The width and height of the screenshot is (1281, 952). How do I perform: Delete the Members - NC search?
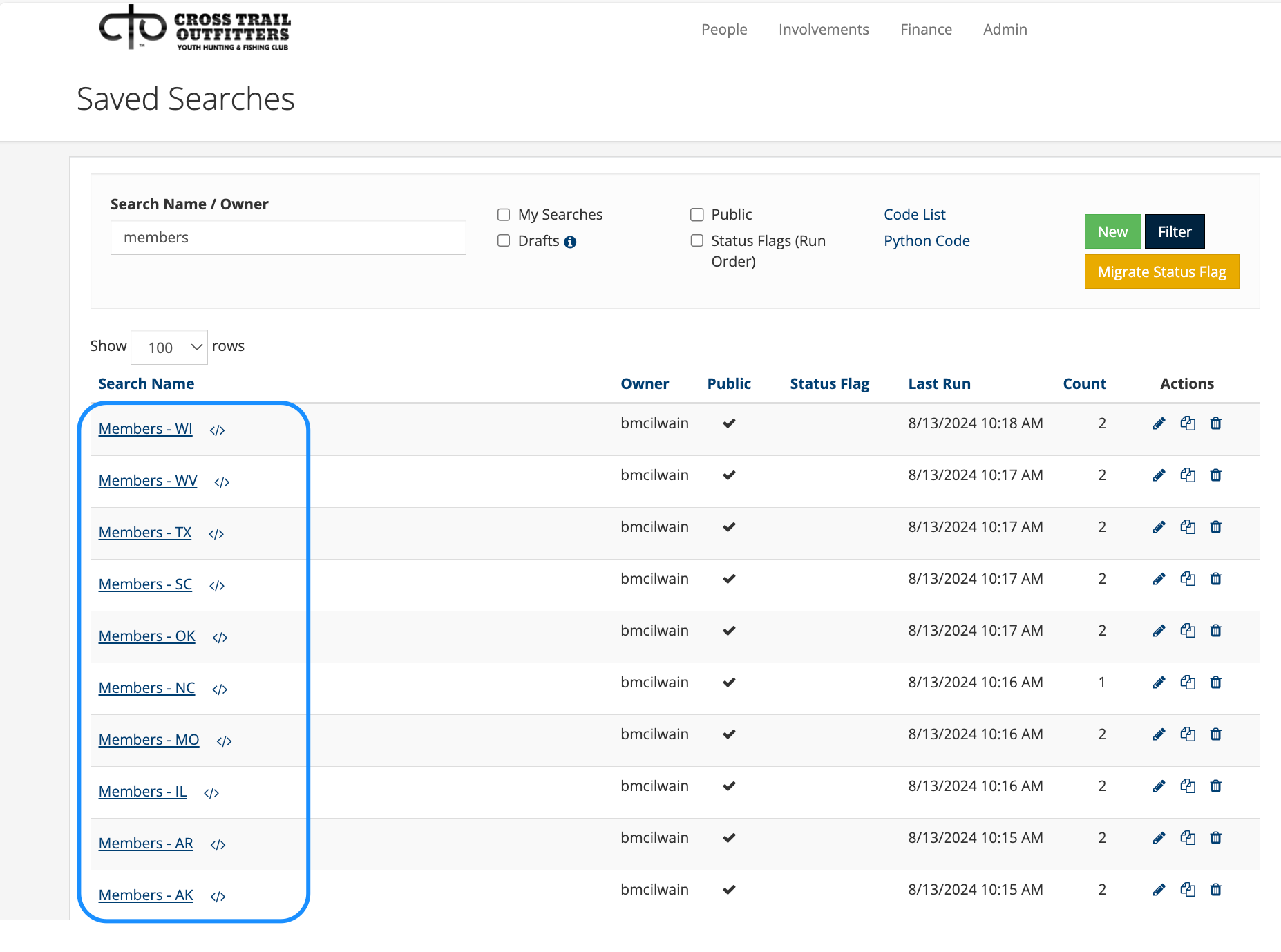pos(1216,683)
